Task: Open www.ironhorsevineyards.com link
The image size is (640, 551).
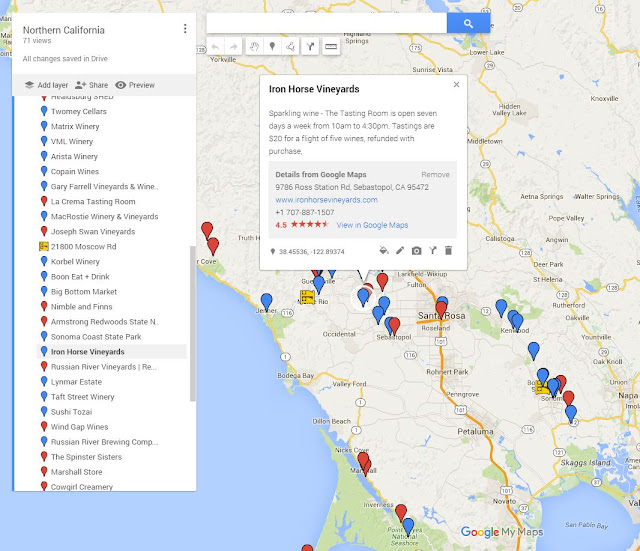Action: pos(326,200)
